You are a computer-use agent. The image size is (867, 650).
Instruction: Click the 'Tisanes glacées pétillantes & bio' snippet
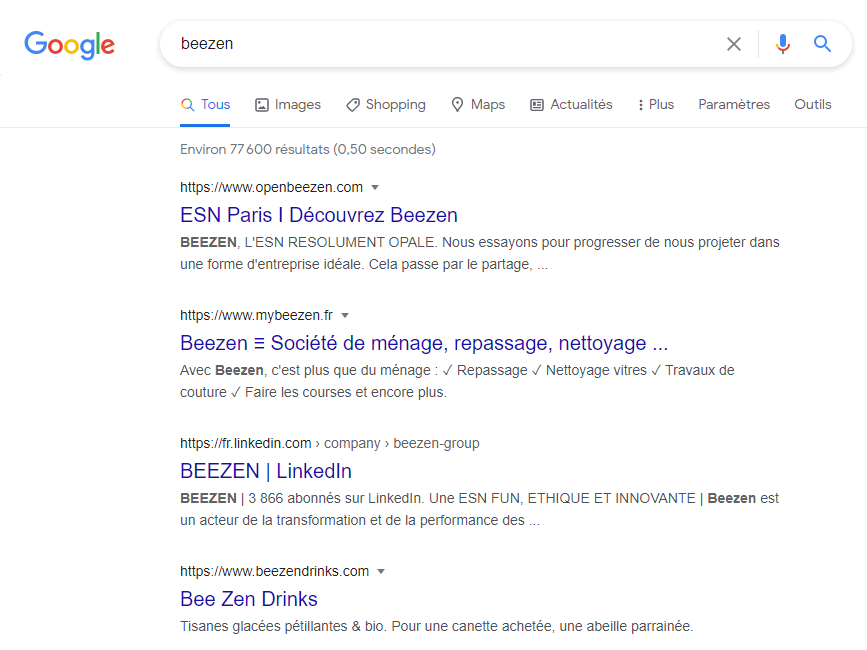(436, 626)
